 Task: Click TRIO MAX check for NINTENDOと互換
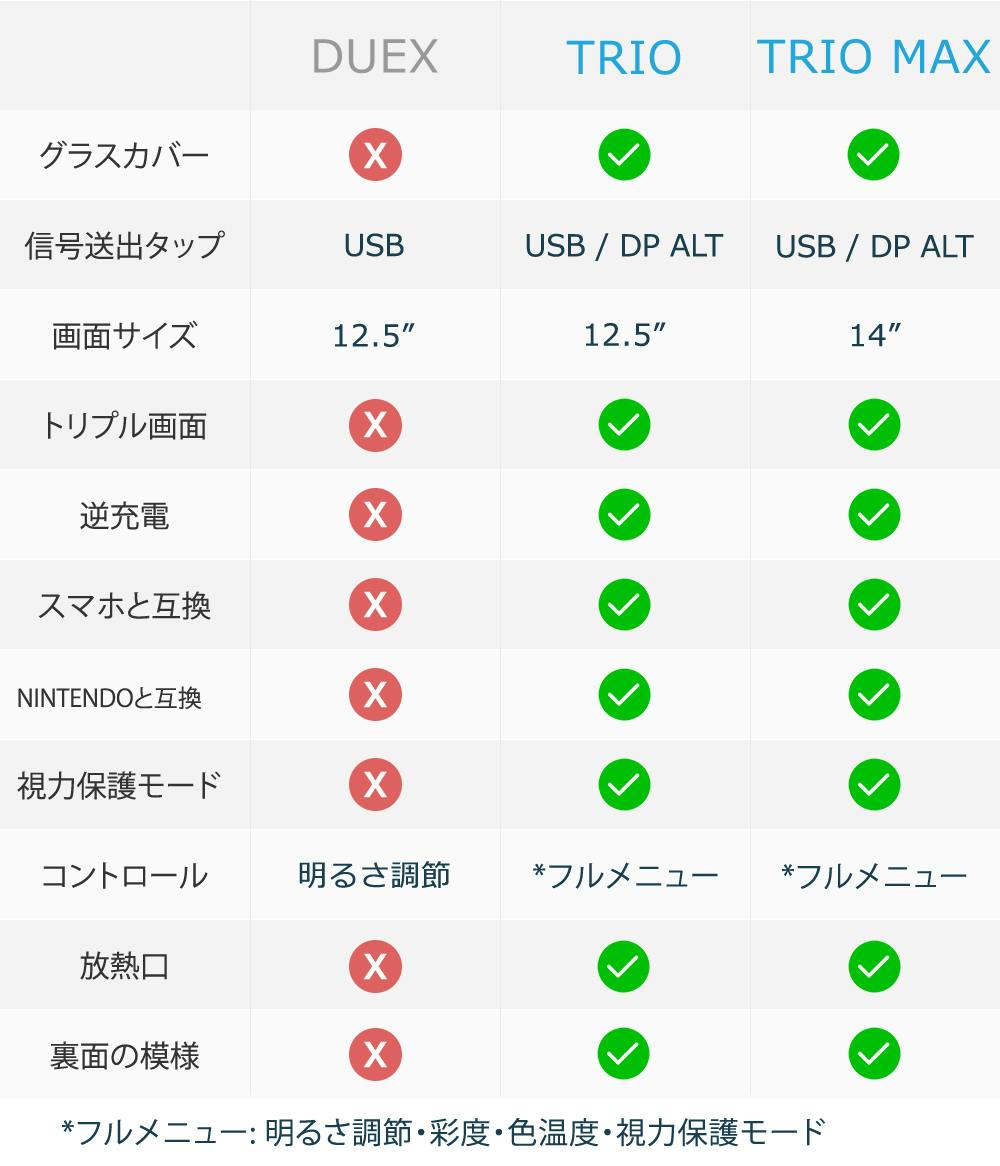[x=873, y=695]
